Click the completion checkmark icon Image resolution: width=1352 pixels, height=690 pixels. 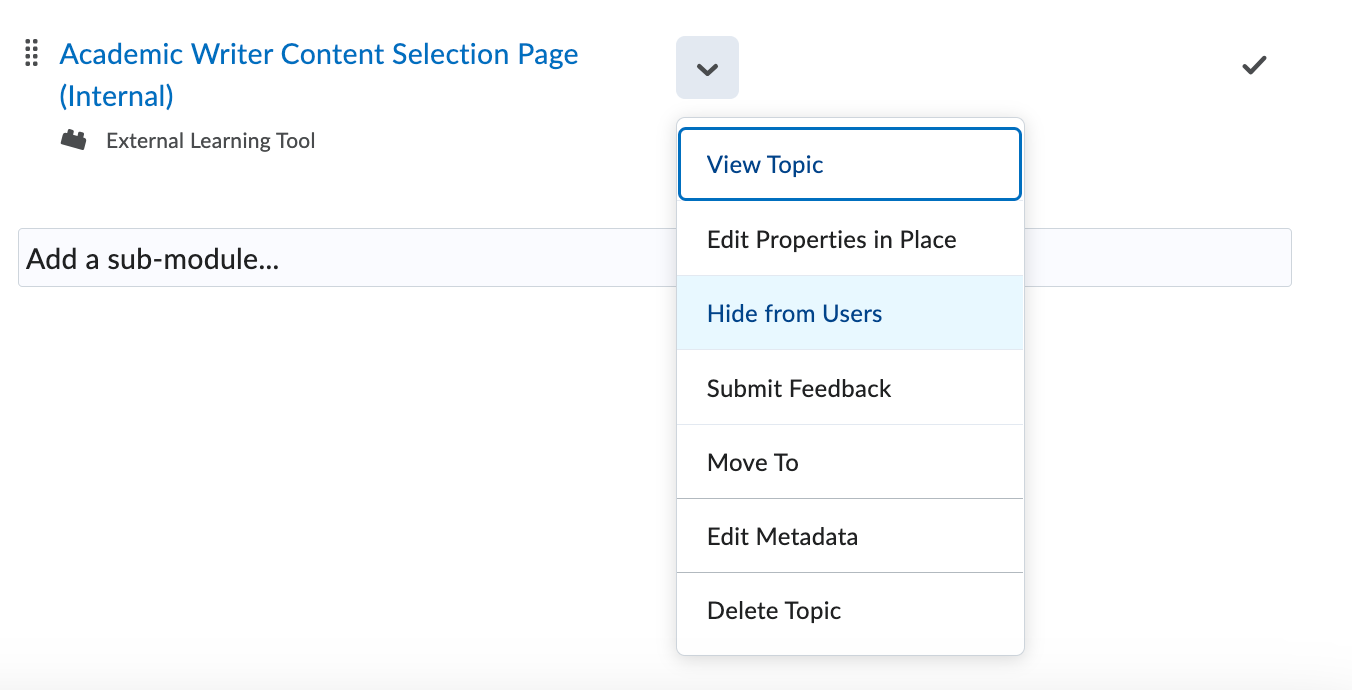[x=1254, y=65]
